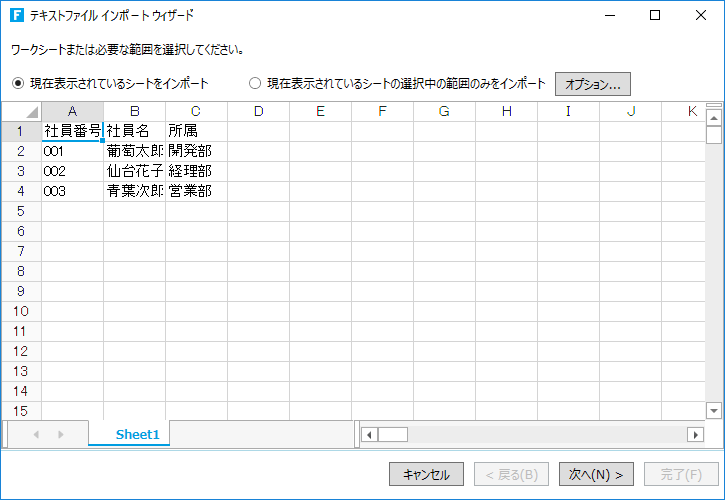Viewport: 725px width, 500px height.
Task: Click the horizontal scrollbar right arrow
Action: [695, 435]
